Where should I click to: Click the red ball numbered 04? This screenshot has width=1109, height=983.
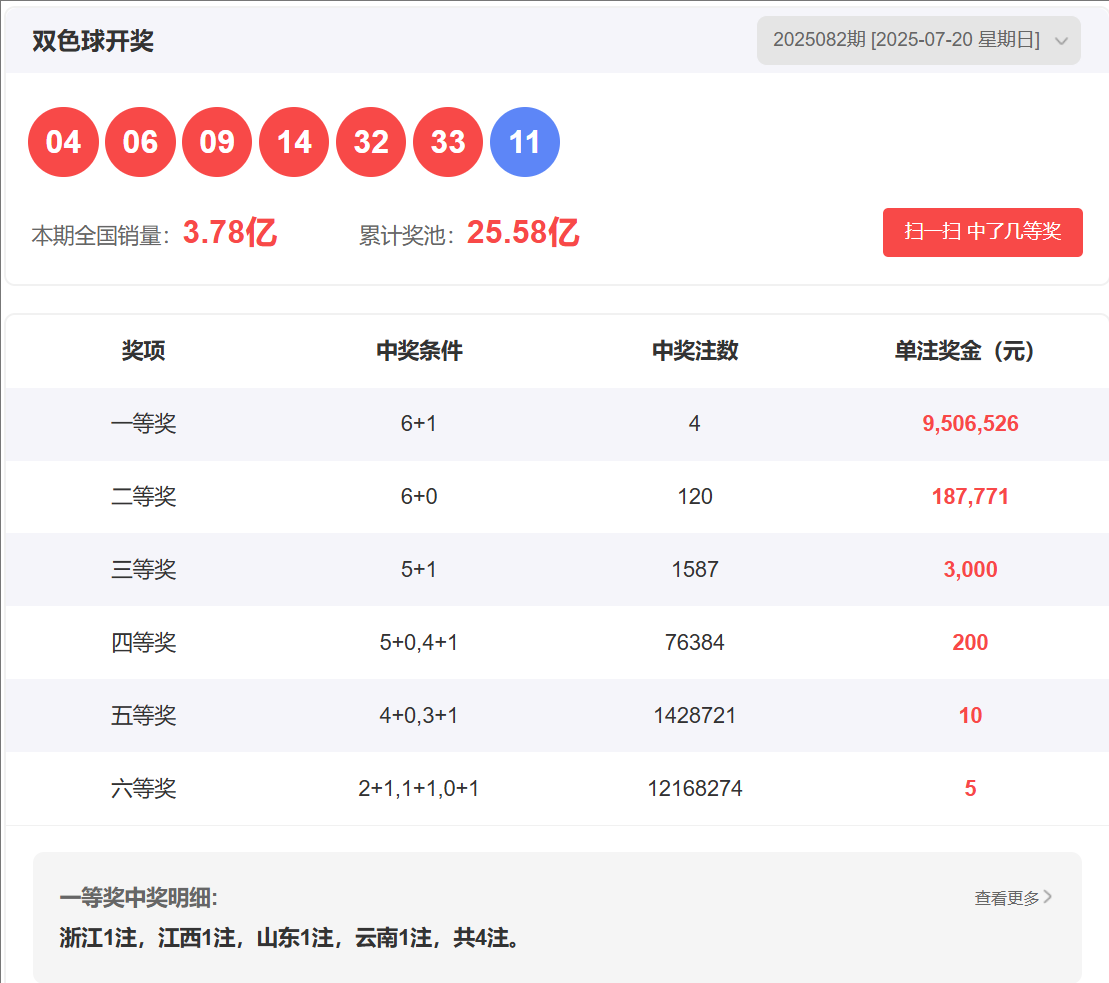[63, 142]
